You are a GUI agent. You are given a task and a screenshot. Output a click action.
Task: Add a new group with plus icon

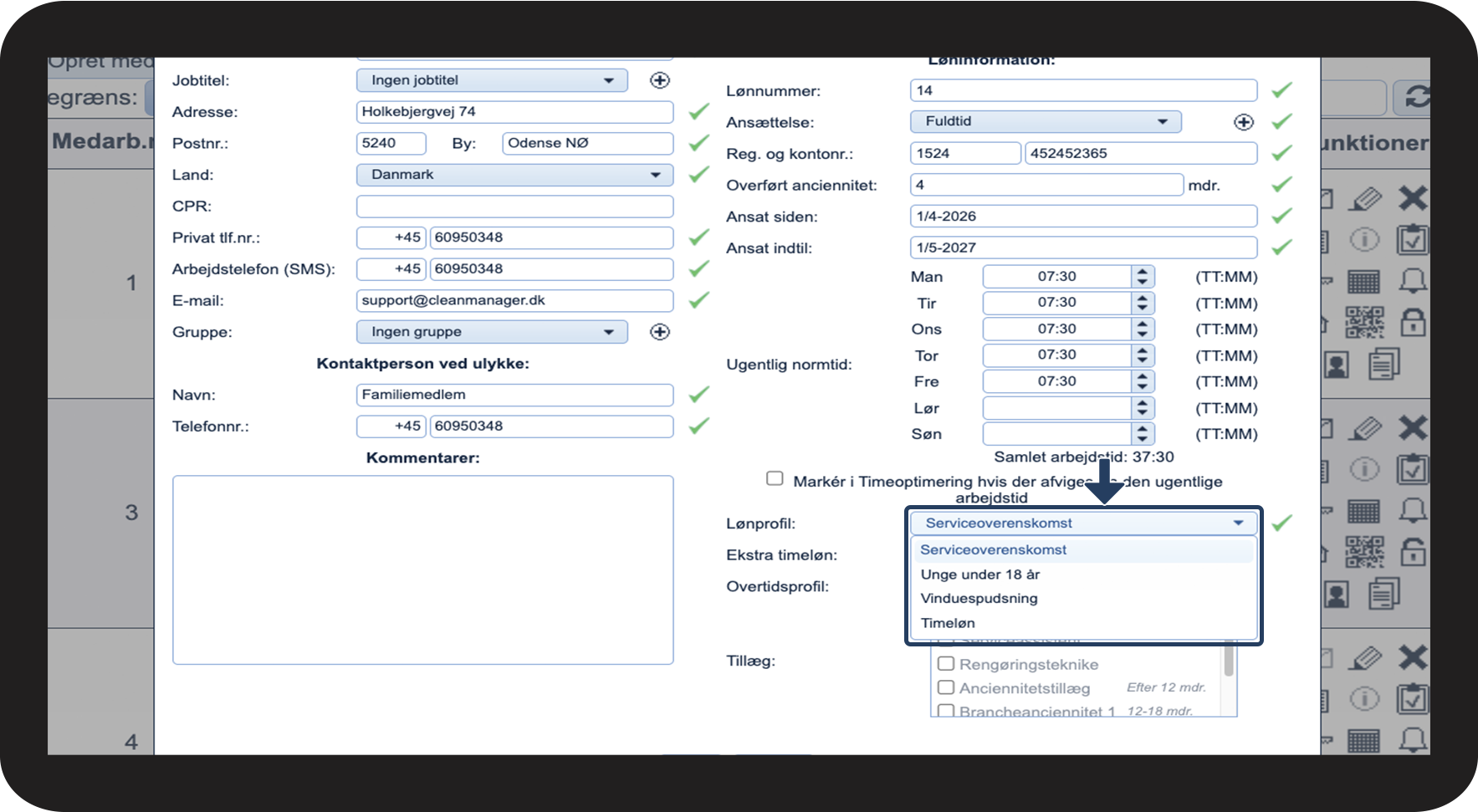[660, 332]
